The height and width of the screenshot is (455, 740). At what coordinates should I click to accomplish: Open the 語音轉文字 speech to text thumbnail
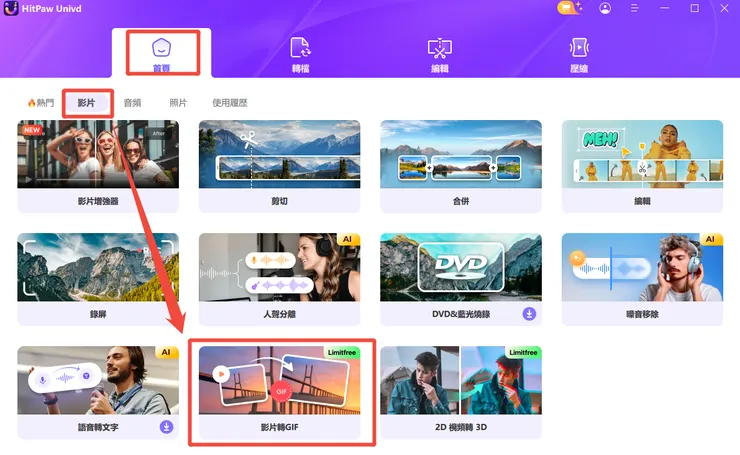pos(98,380)
